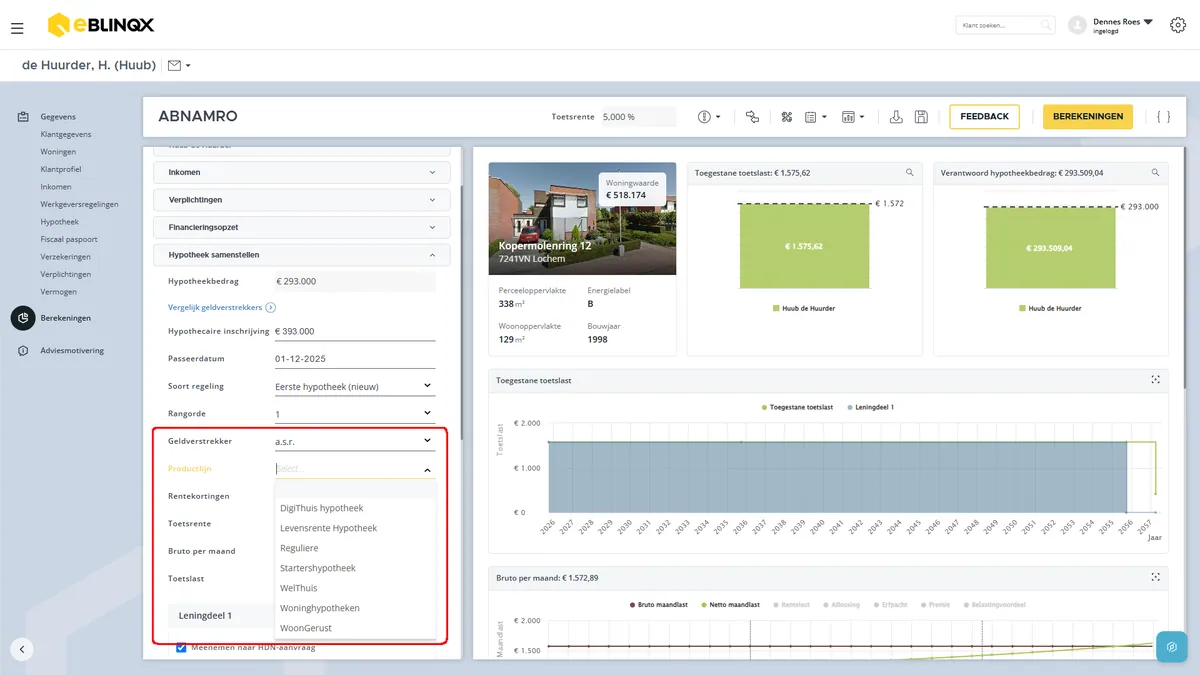Image resolution: width=1200 pixels, height=675 pixels.
Task: Select DigiThuis hypotheek from the list
Action: [355, 508]
